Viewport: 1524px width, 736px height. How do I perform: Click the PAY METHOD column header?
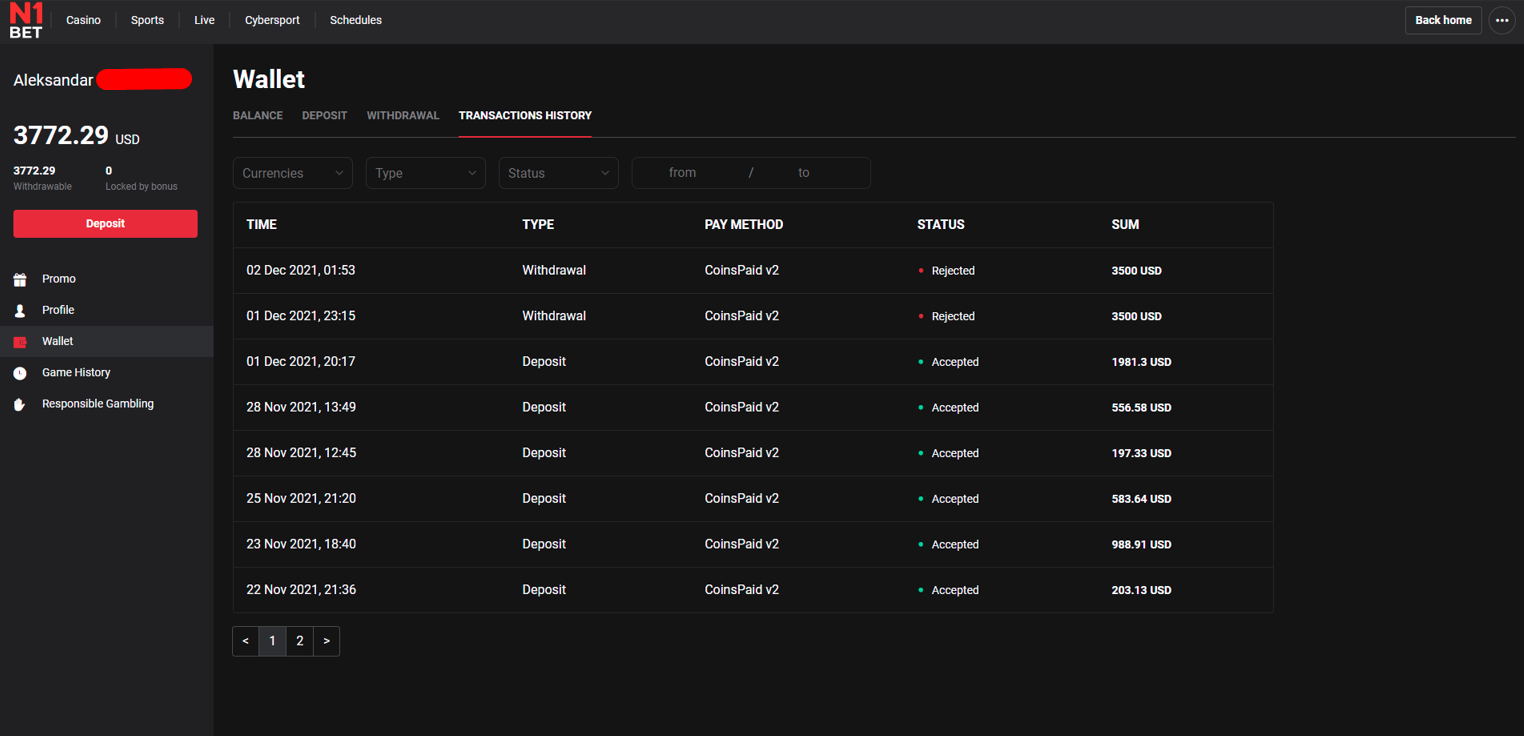coord(744,225)
